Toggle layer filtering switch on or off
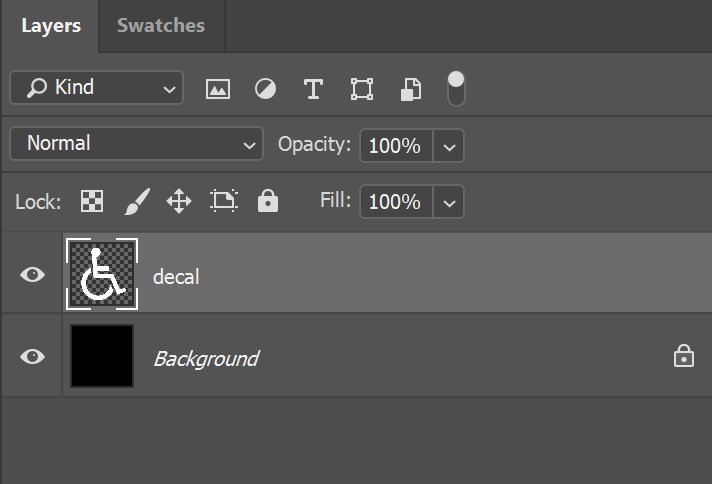This screenshot has height=484, width=712. click(x=456, y=89)
